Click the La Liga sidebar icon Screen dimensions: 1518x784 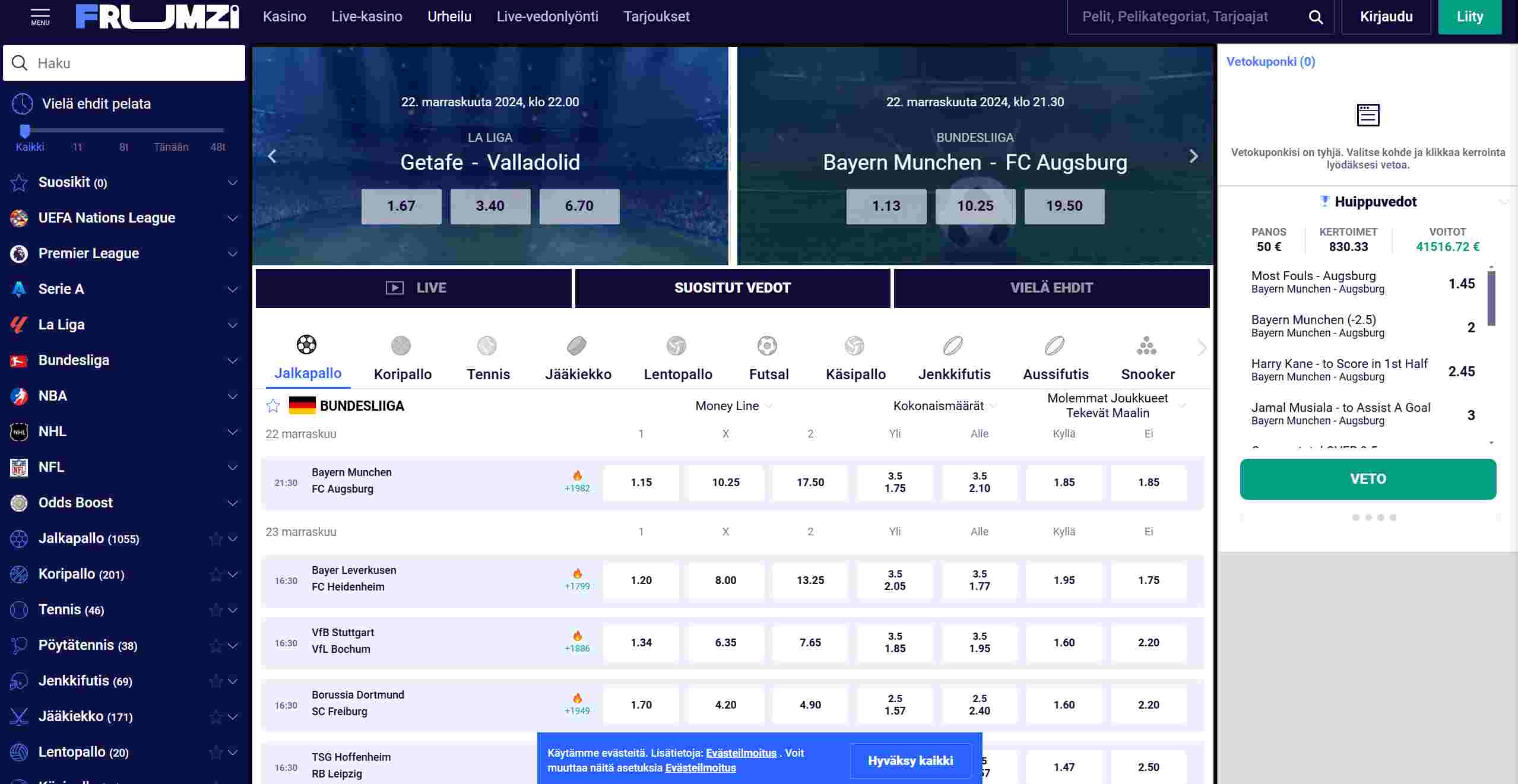pos(19,325)
